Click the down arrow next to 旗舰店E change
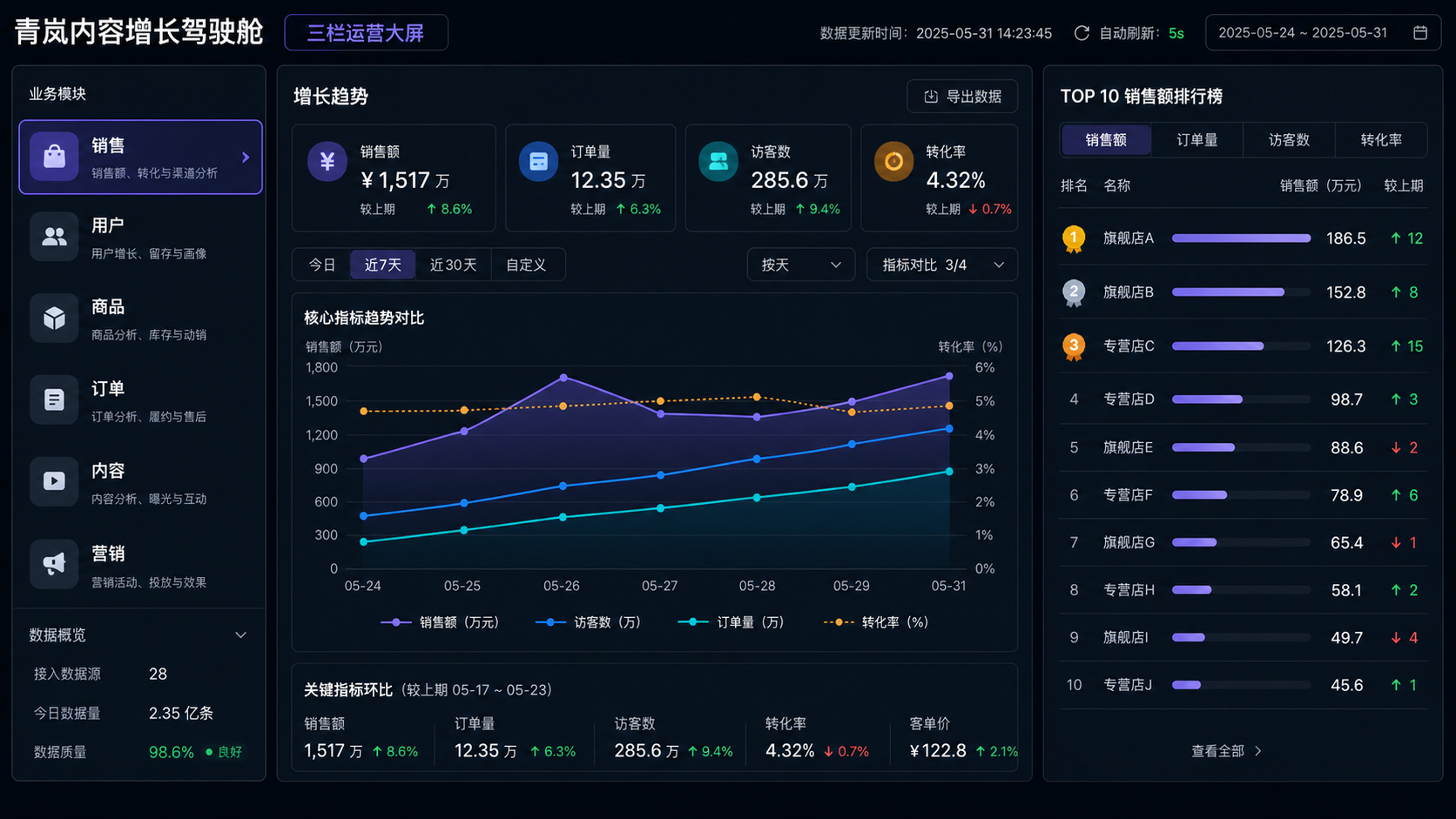The image size is (1456, 819). (x=1396, y=447)
